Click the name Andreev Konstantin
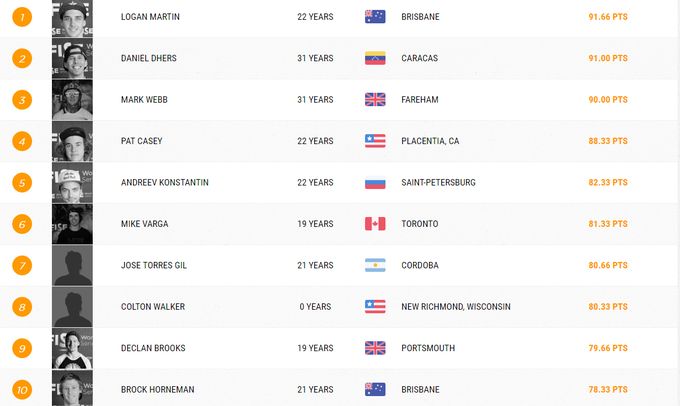The image size is (680, 406). click(x=164, y=183)
